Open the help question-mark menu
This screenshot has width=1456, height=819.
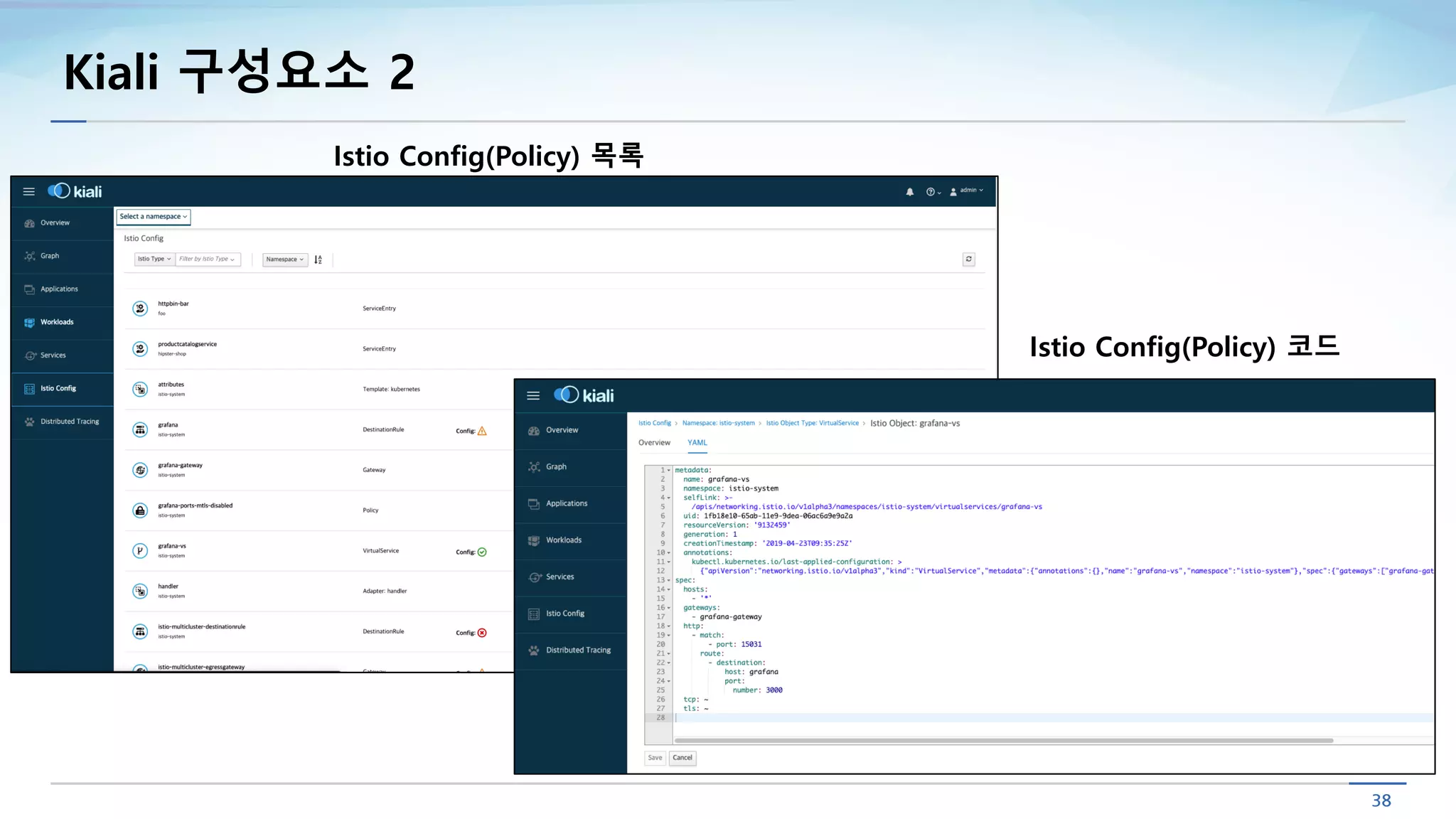(933, 192)
